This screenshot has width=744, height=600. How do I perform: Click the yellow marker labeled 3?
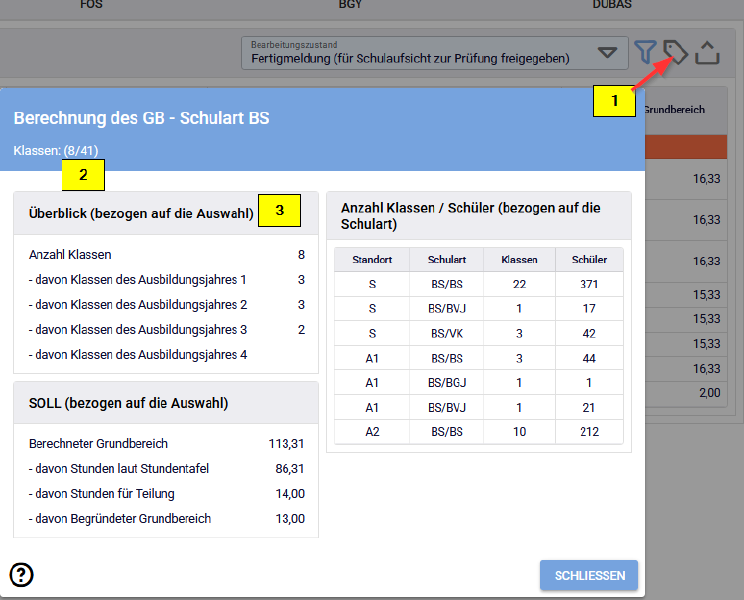click(279, 210)
